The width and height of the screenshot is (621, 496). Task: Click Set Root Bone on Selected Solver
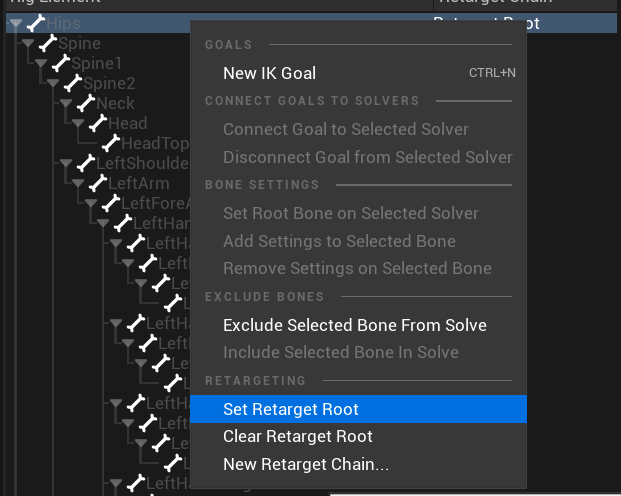click(x=358, y=213)
